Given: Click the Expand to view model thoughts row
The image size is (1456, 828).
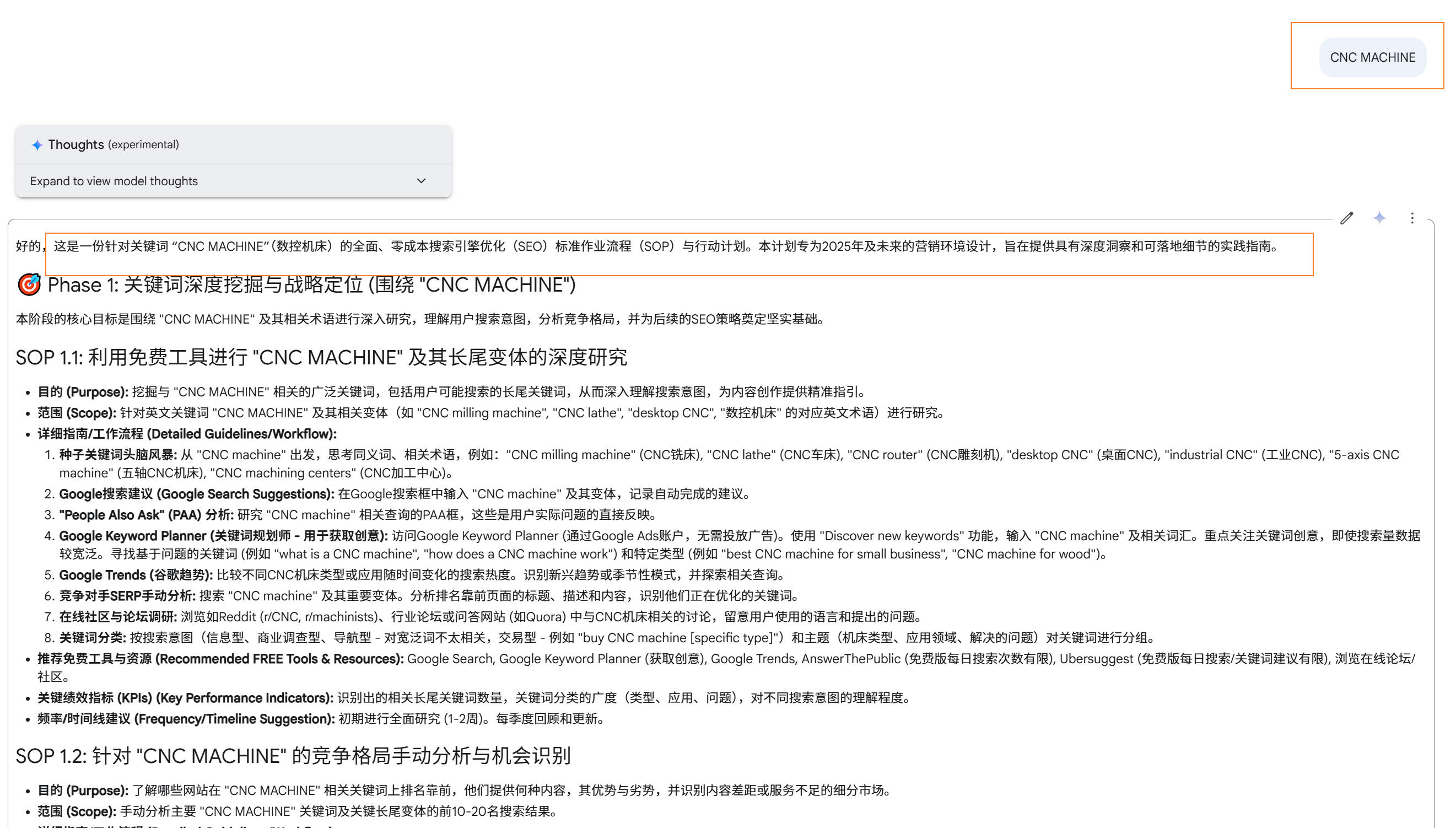Looking at the screenshot, I should point(234,181).
